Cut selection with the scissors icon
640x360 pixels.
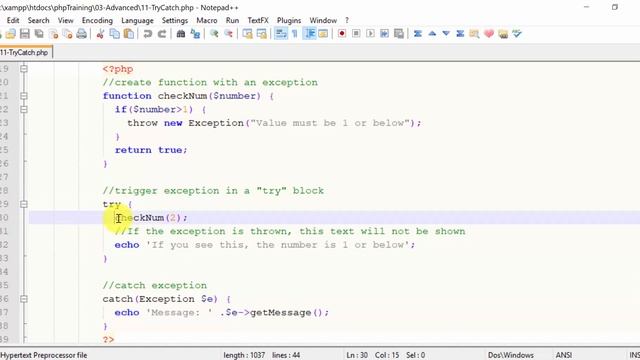tap(100, 34)
